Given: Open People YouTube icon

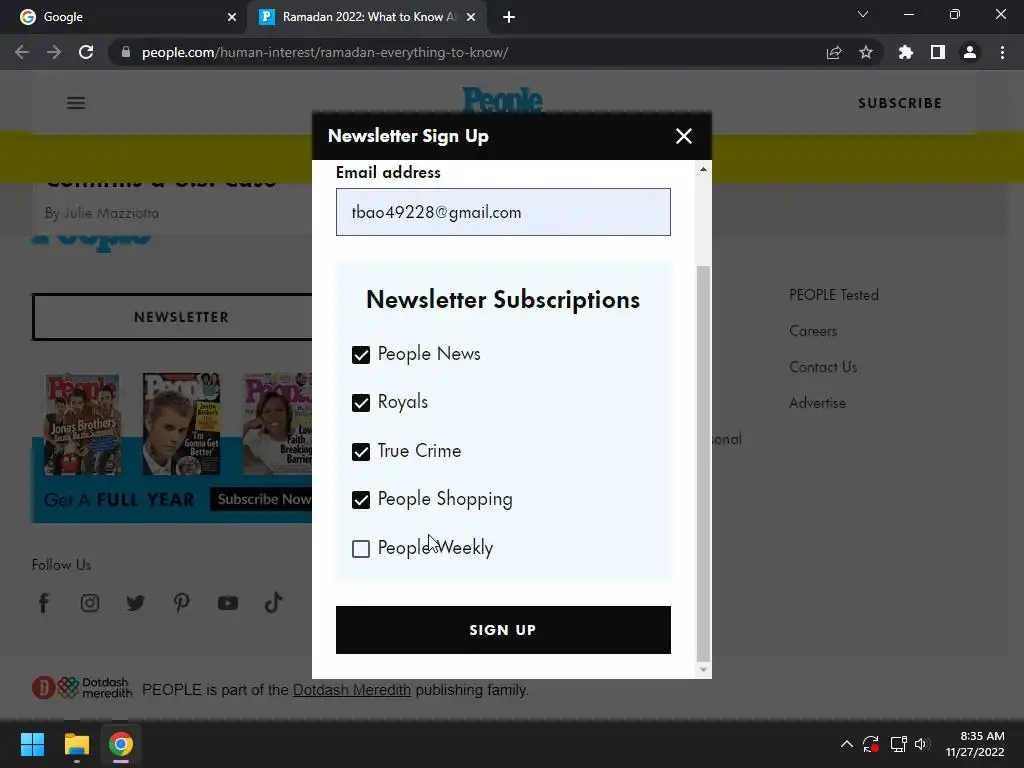Looking at the screenshot, I should (228, 603).
